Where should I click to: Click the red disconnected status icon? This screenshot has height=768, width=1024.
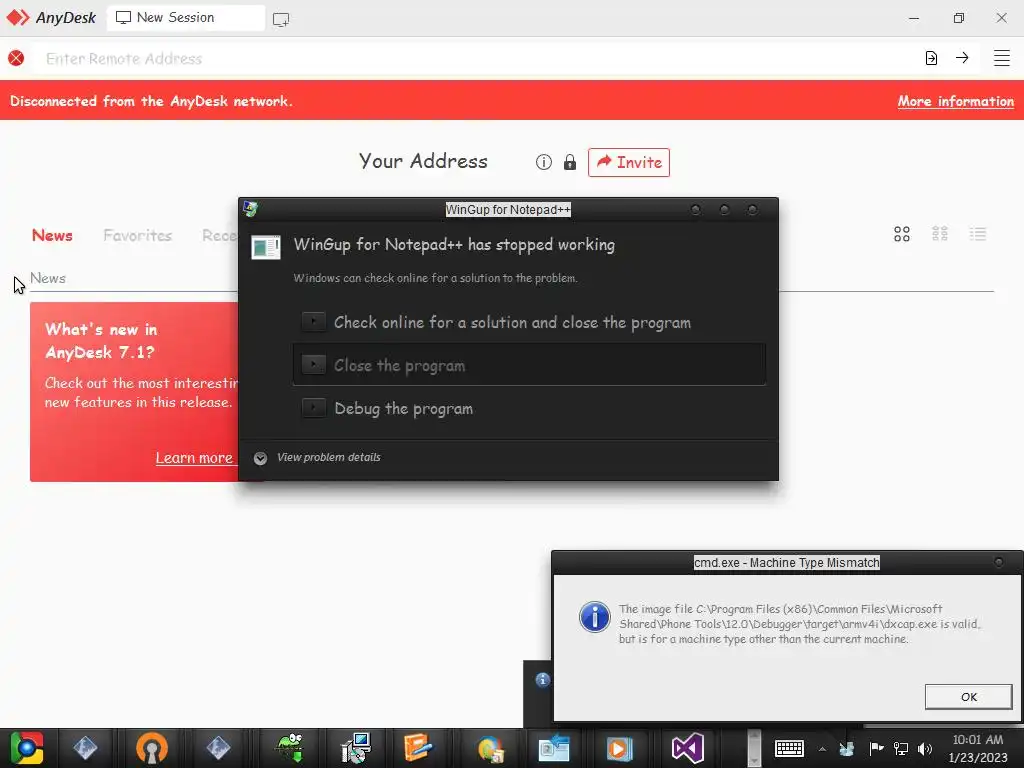click(x=16, y=58)
